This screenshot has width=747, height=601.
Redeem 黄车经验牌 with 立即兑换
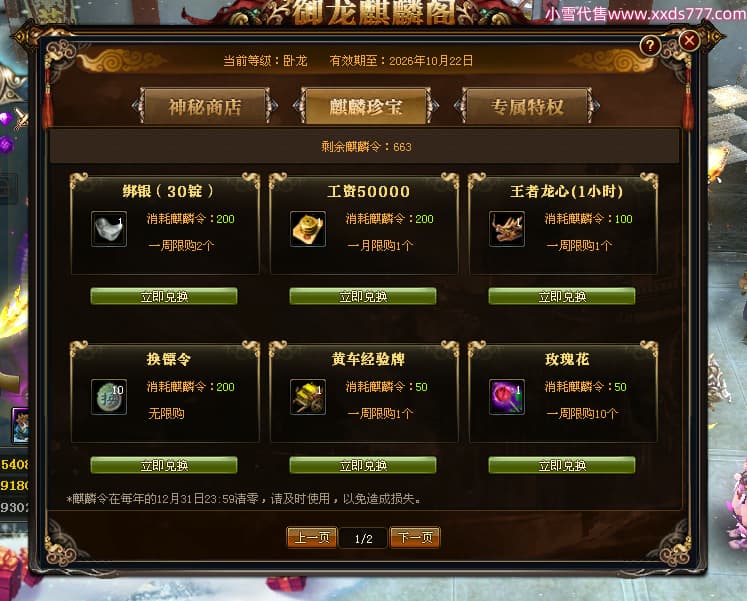pos(363,465)
